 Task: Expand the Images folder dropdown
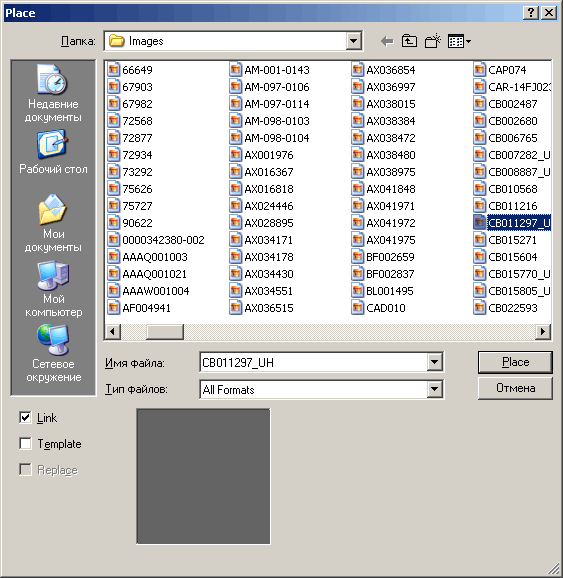(353, 41)
